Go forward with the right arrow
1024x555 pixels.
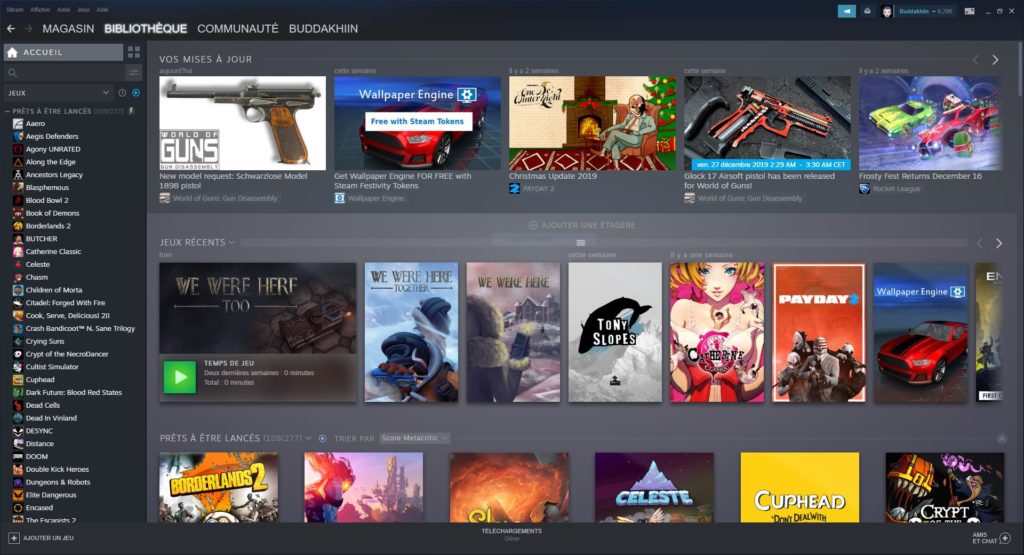tap(28, 29)
